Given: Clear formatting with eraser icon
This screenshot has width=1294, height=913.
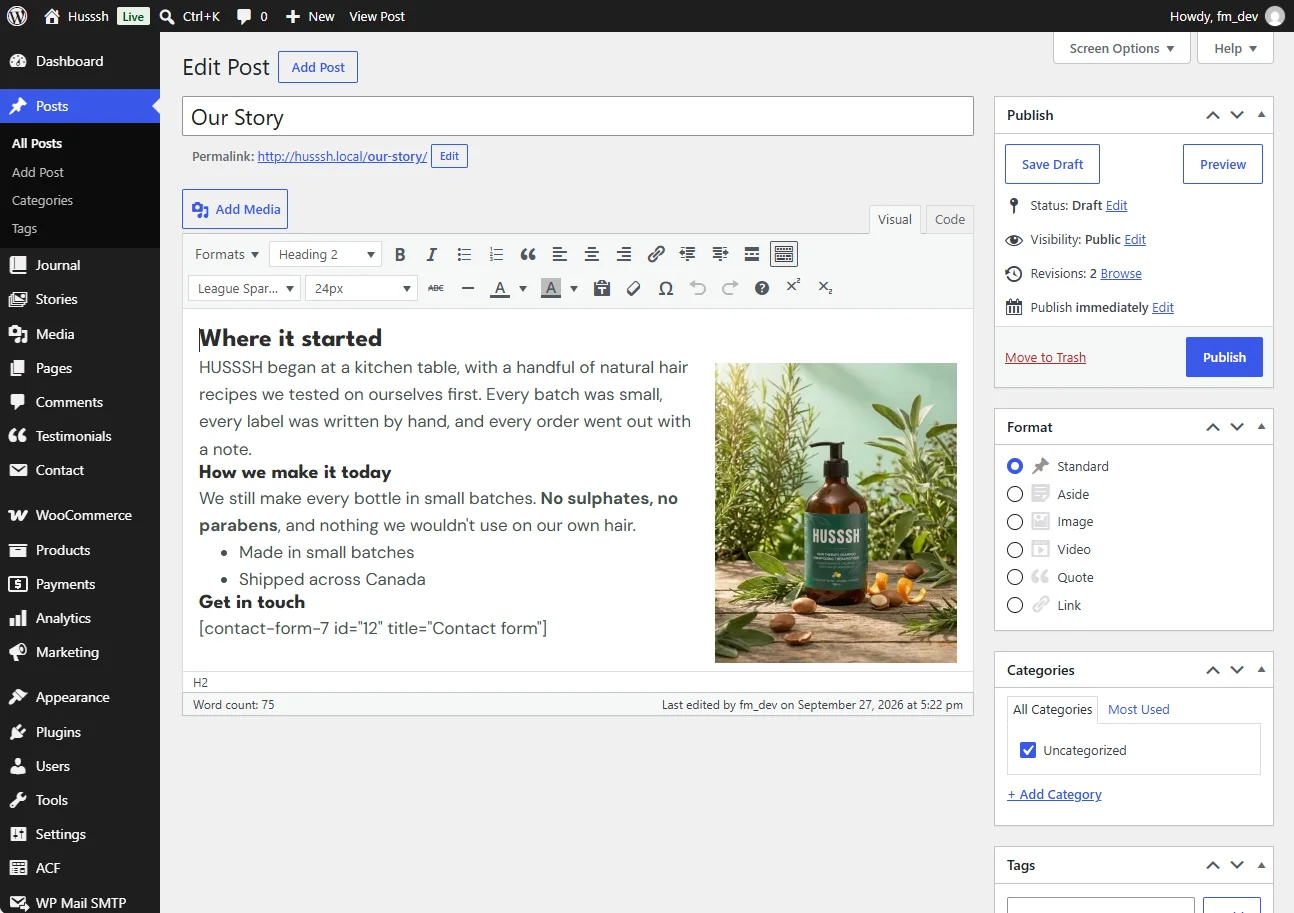Looking at the screenshot, I should (634, 288).
